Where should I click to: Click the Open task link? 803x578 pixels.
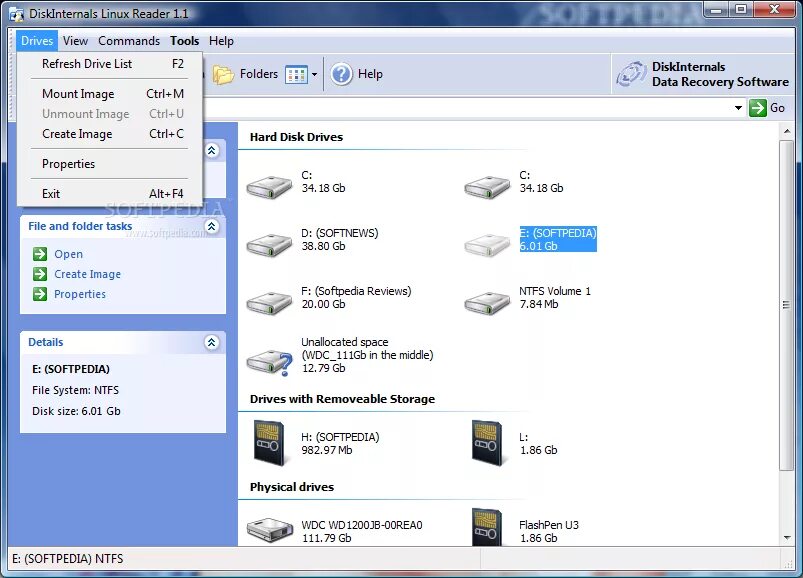coord(69,254)
